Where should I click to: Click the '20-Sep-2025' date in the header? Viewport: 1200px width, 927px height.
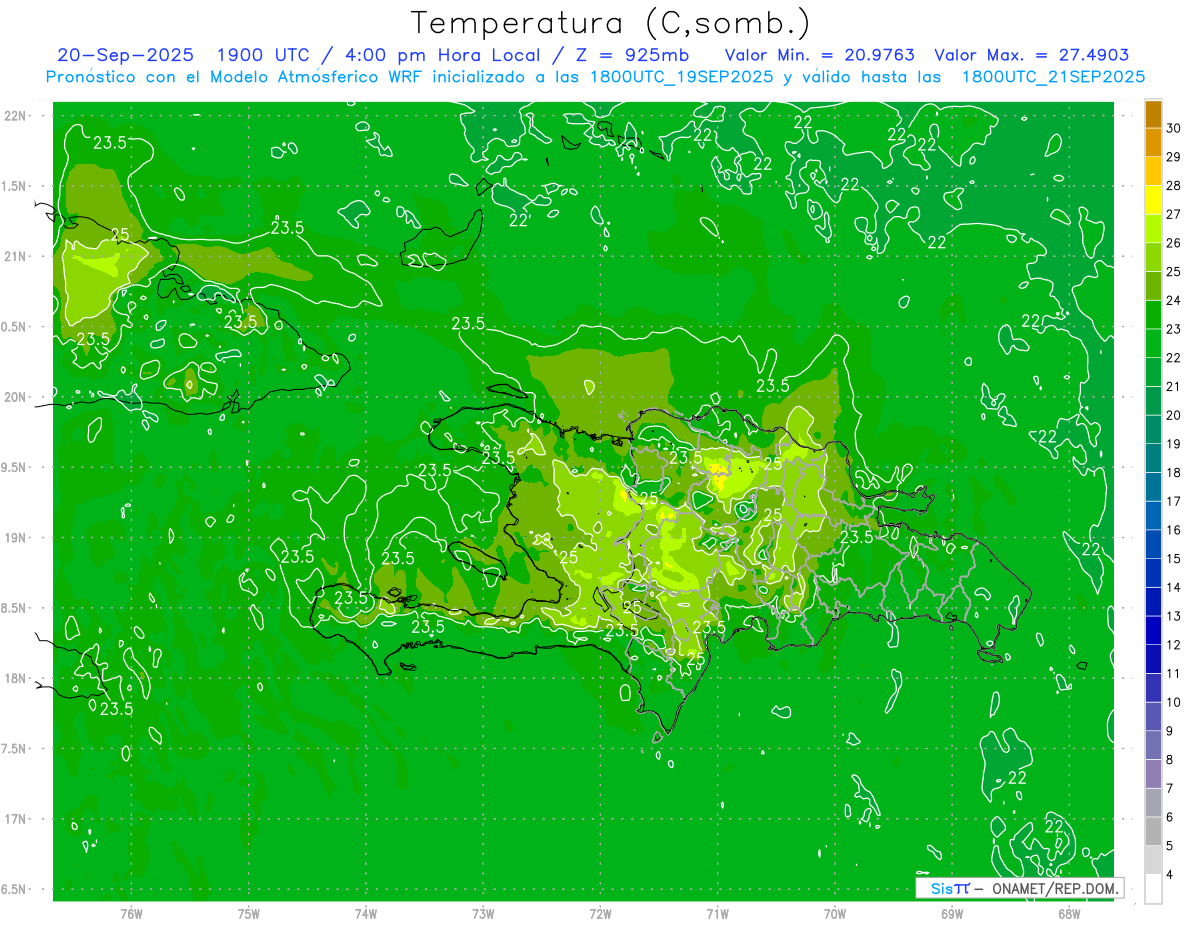pyautogui.click(x=125, y=55)
